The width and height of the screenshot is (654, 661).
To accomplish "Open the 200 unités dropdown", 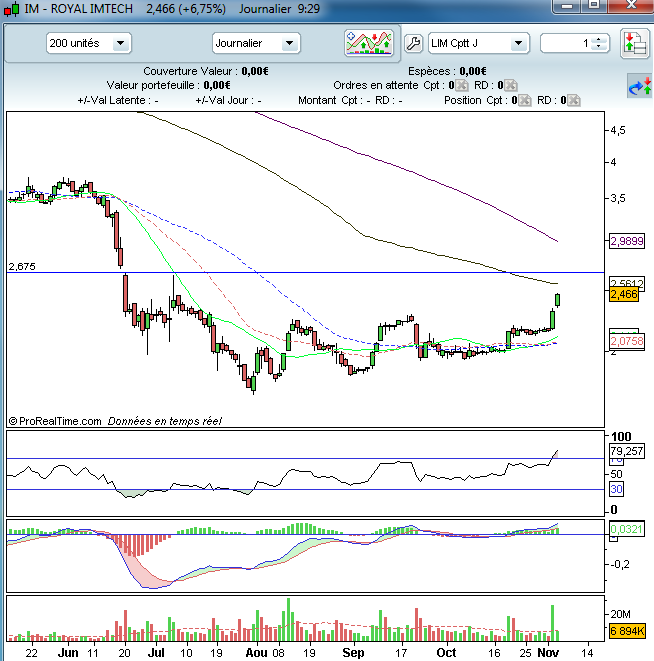I will pos(89,43).
